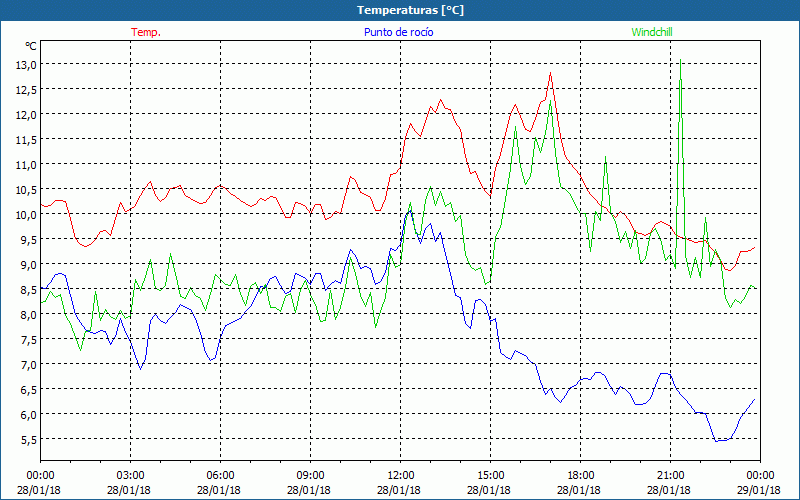Click the 09:00 time axis label
The width and height of the screenshot is (800, 500).
coord(310,476)
